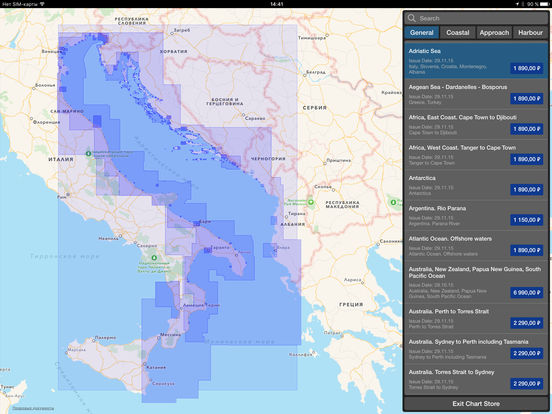The image size is (552, 414).
Task: Switch to the General tab
Action: 421,32
